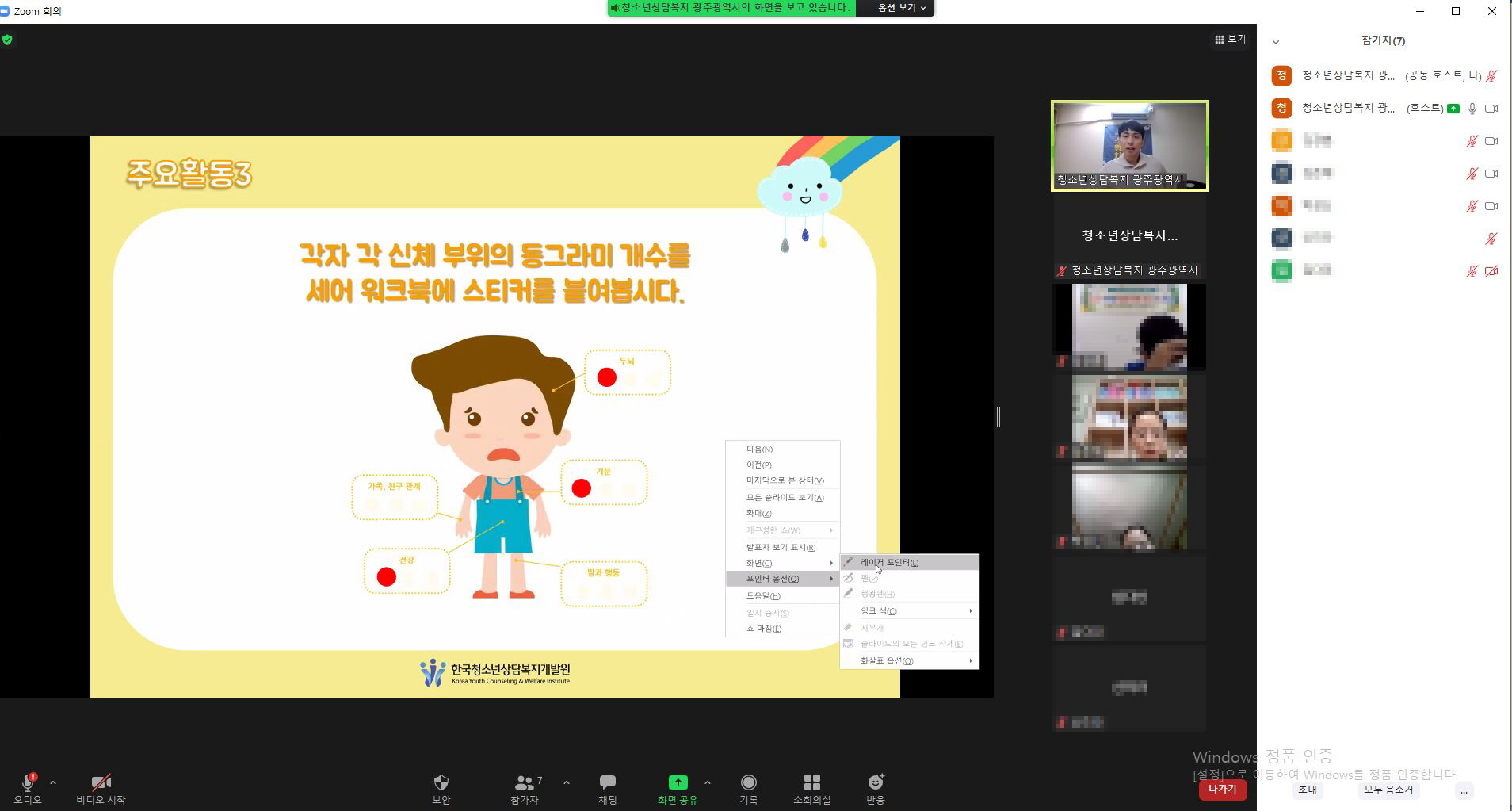
Task: Open the 옵션 보기 view options dropdown
Action: click(901, 8)
